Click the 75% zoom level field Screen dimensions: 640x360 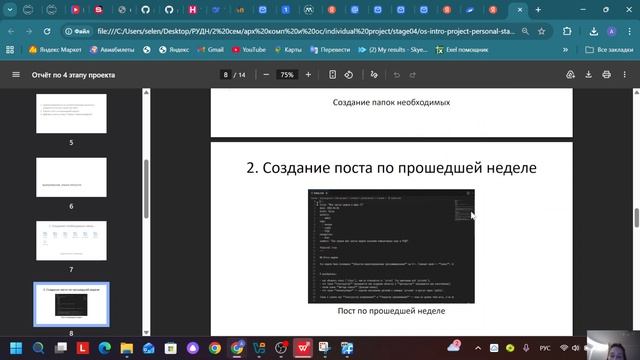[x=287, y=75]
